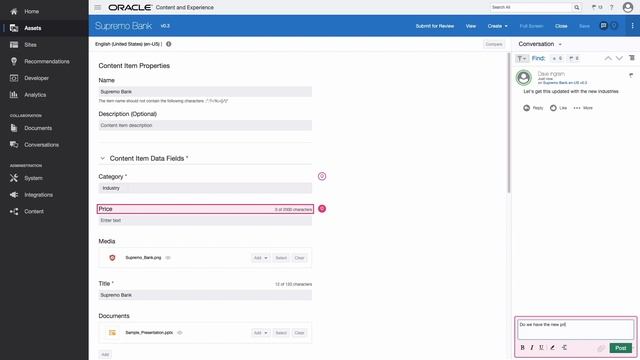This screenshot has height=360, width=640.
Task: Click the Documents sidebar icon
Action: (x=14, y=128)
